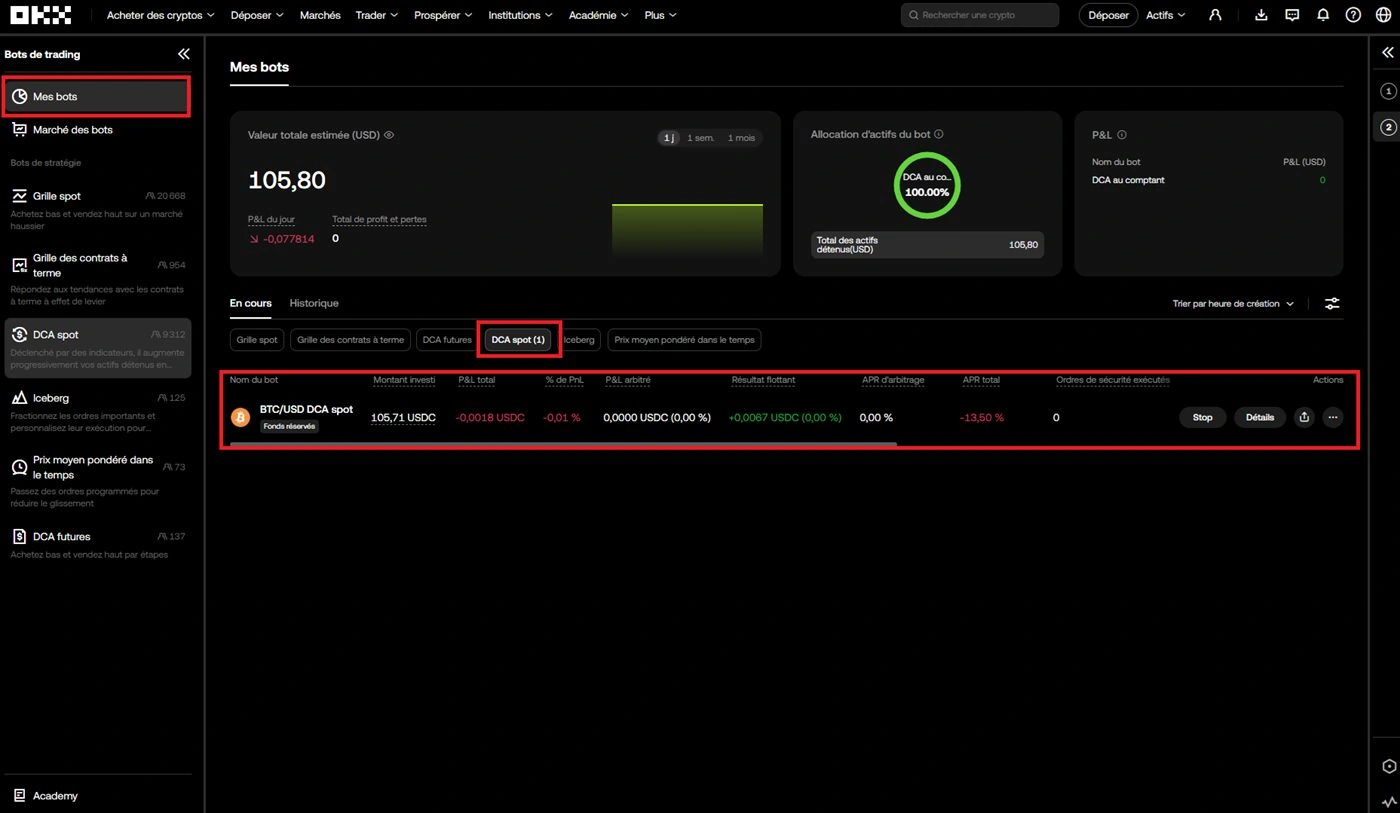
Task: Open Trier par heure de création dropdown
Action: (x=1233, y=303)
